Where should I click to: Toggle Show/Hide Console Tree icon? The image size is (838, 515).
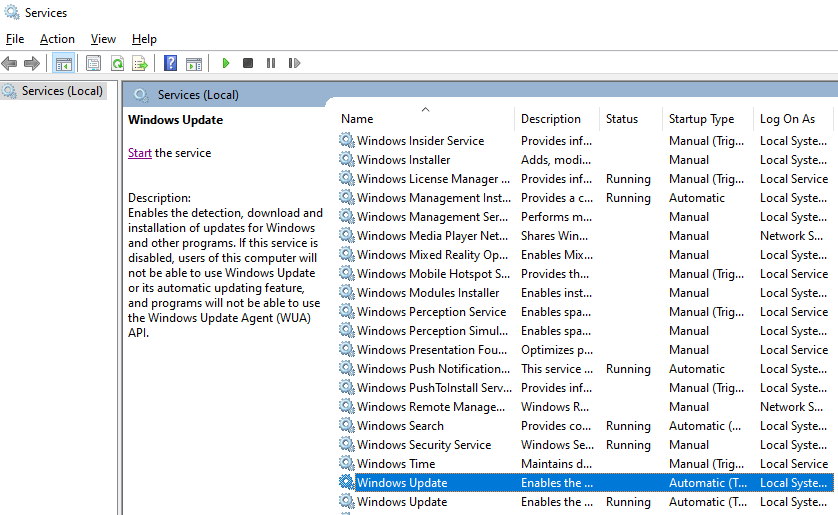click(64, 64)
